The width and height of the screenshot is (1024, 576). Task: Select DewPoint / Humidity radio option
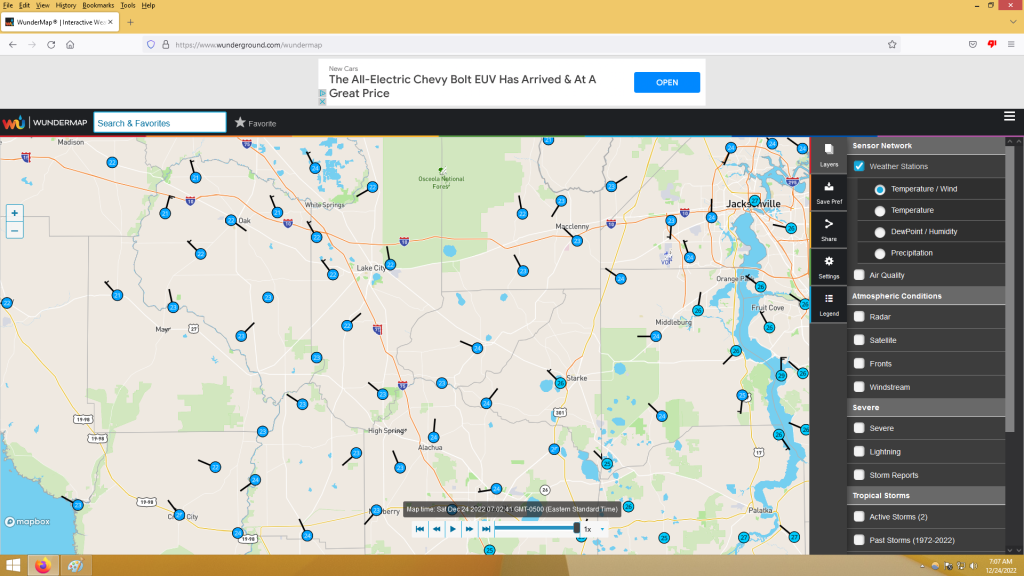[x=880, y=232]
